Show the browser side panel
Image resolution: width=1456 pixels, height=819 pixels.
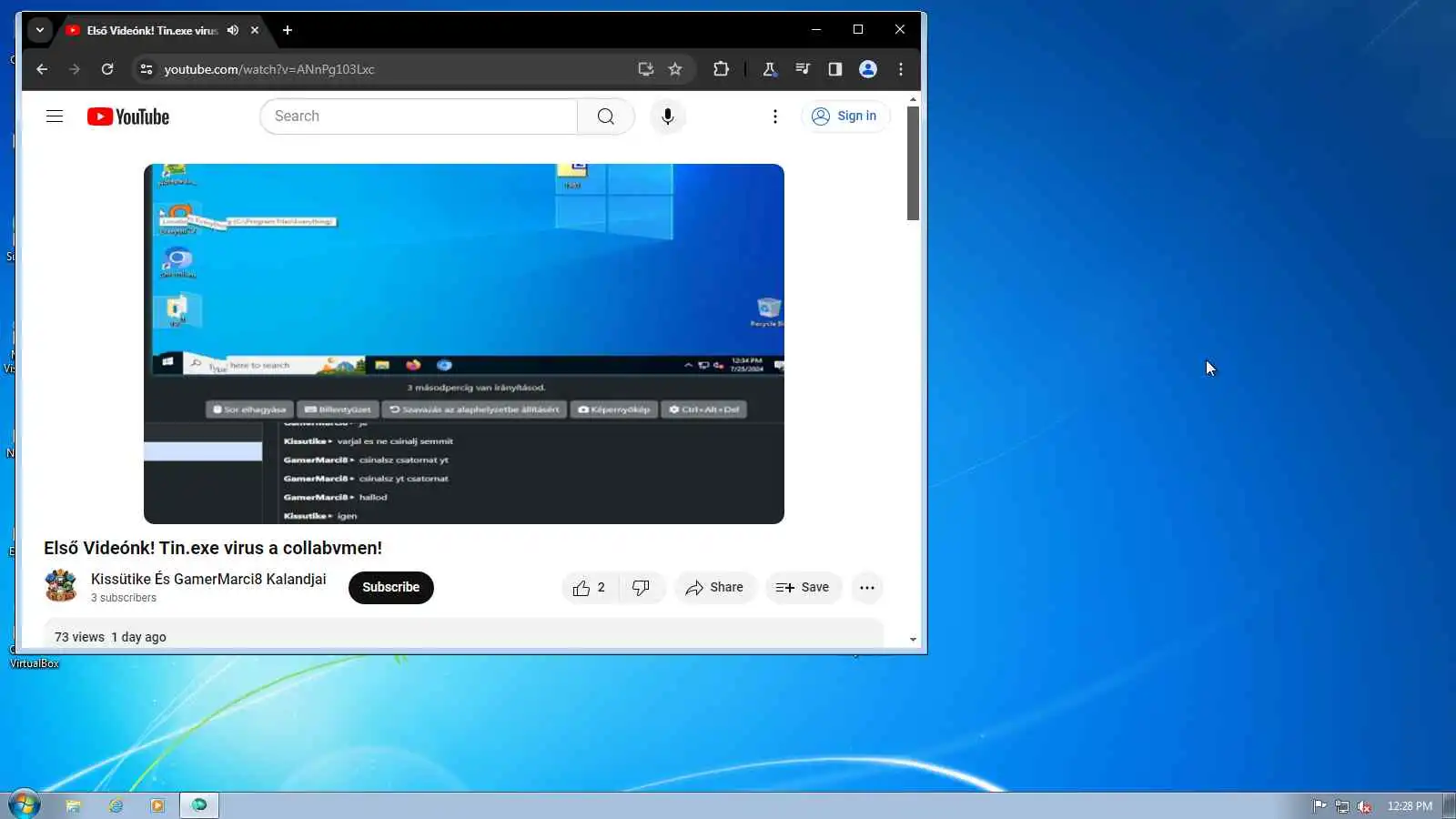[835, 69]
